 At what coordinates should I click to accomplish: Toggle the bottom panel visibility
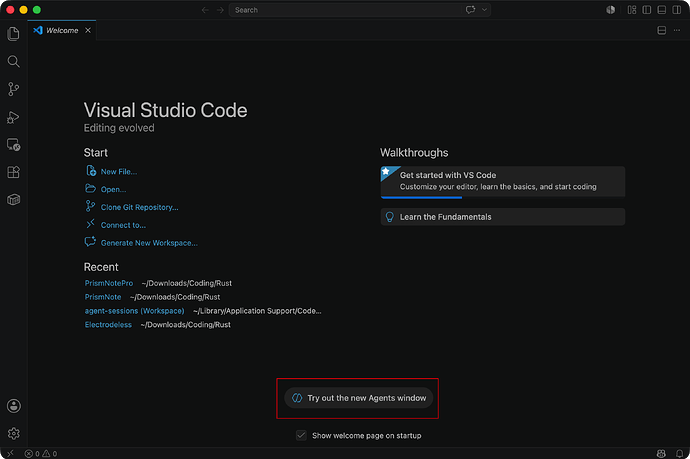click(x=661, y=10)
